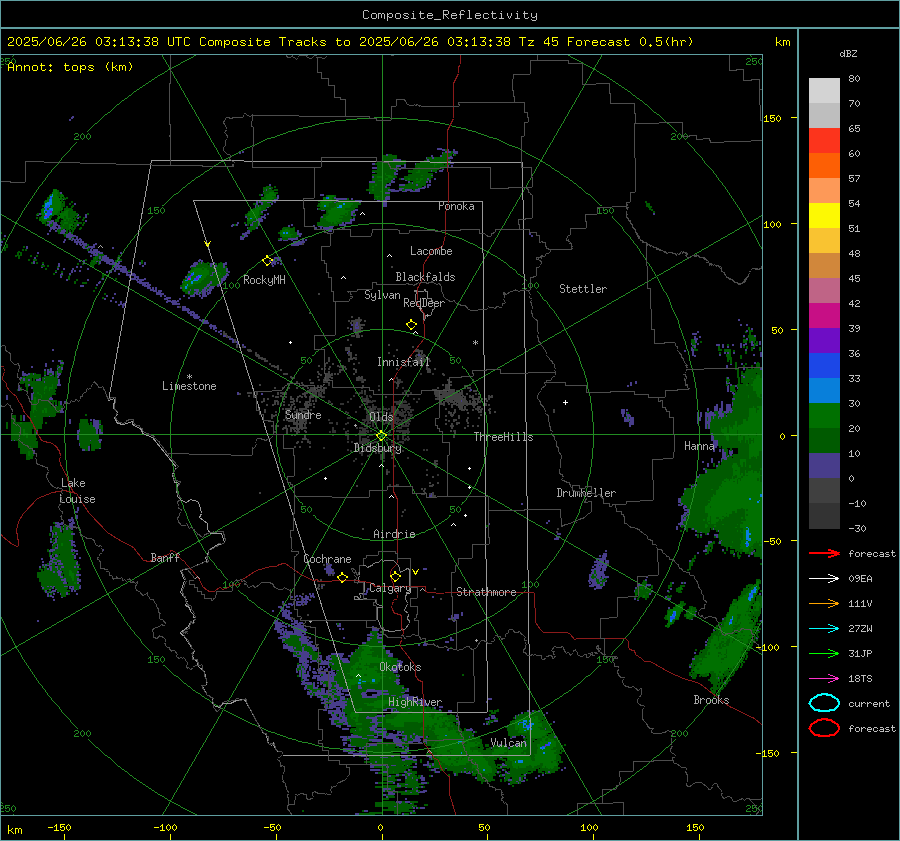Screen dimensions: 900x841
Task: Click the Ponoka city label
Action: [456, 206]
